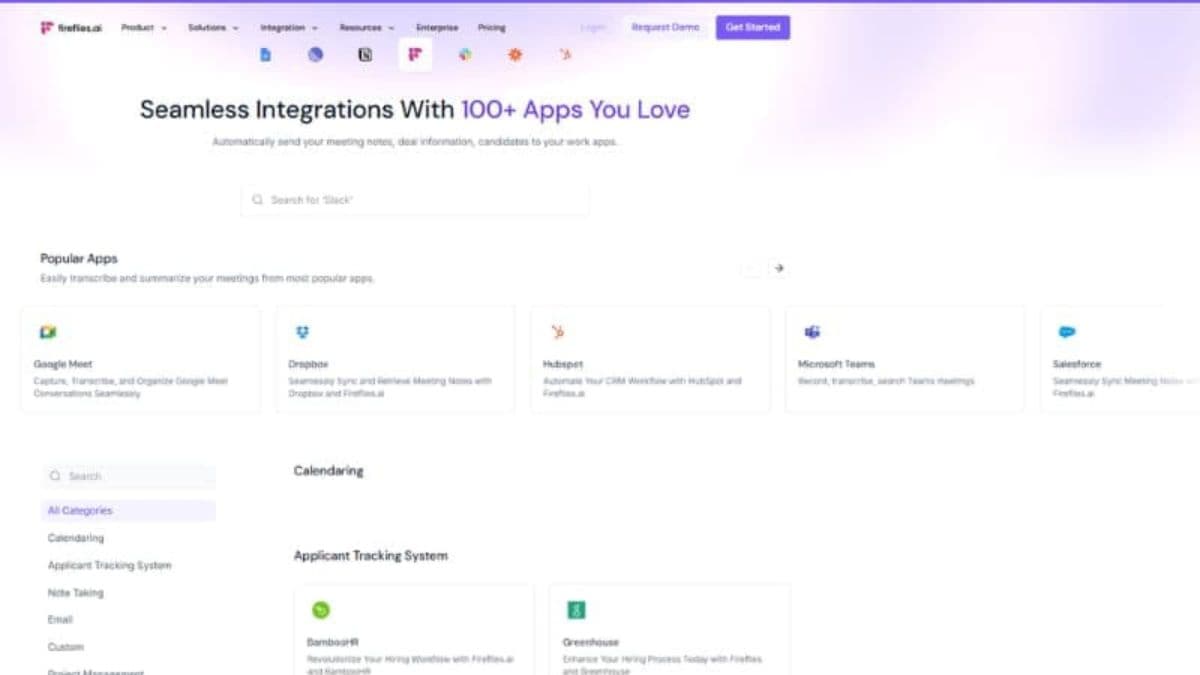The image size is (1200, 675).
Task: Select Applicant Tracking System in sidebar
Action: click(110, 565)
